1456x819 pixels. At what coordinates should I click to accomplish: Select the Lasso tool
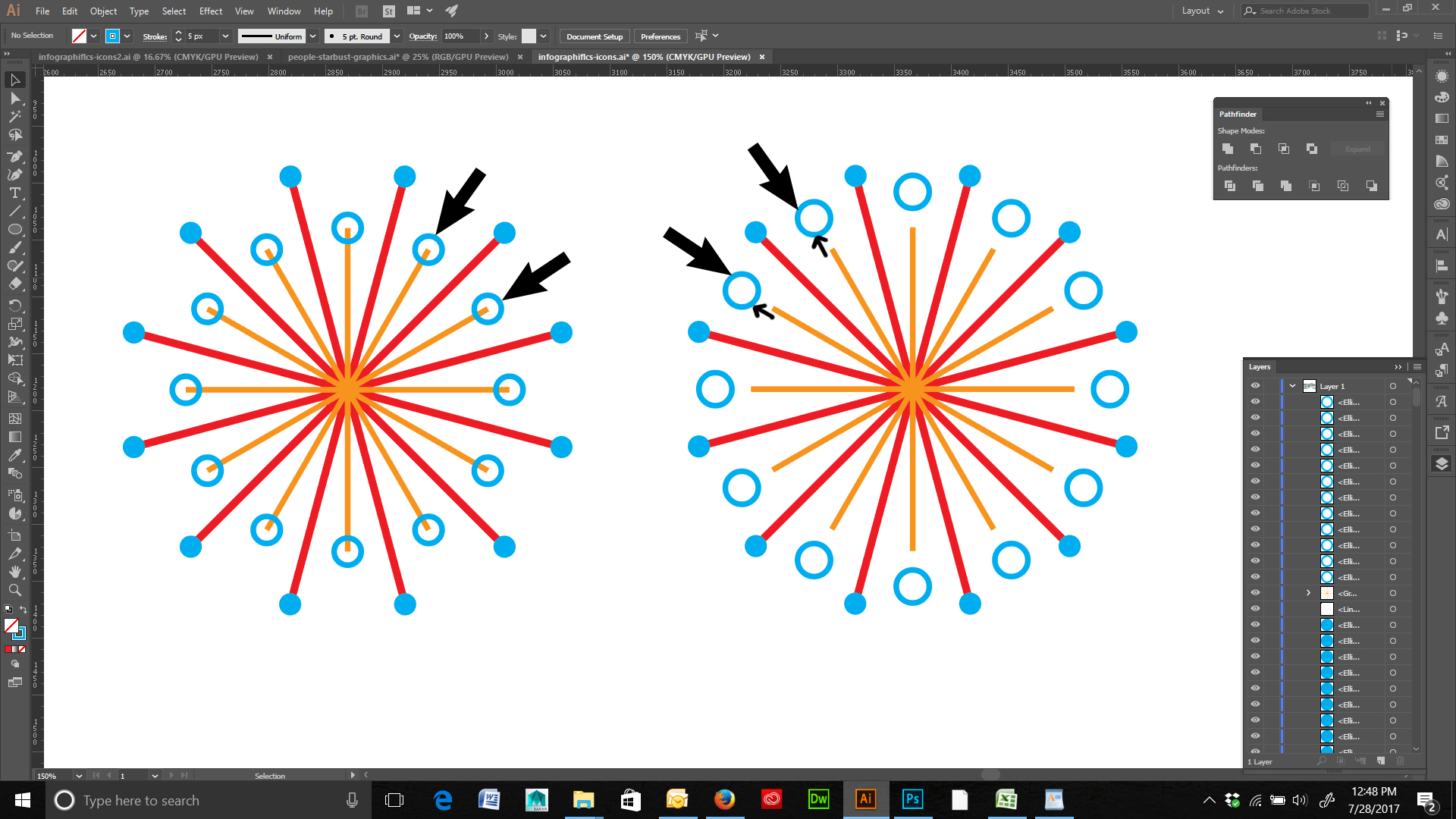[14, 135]
